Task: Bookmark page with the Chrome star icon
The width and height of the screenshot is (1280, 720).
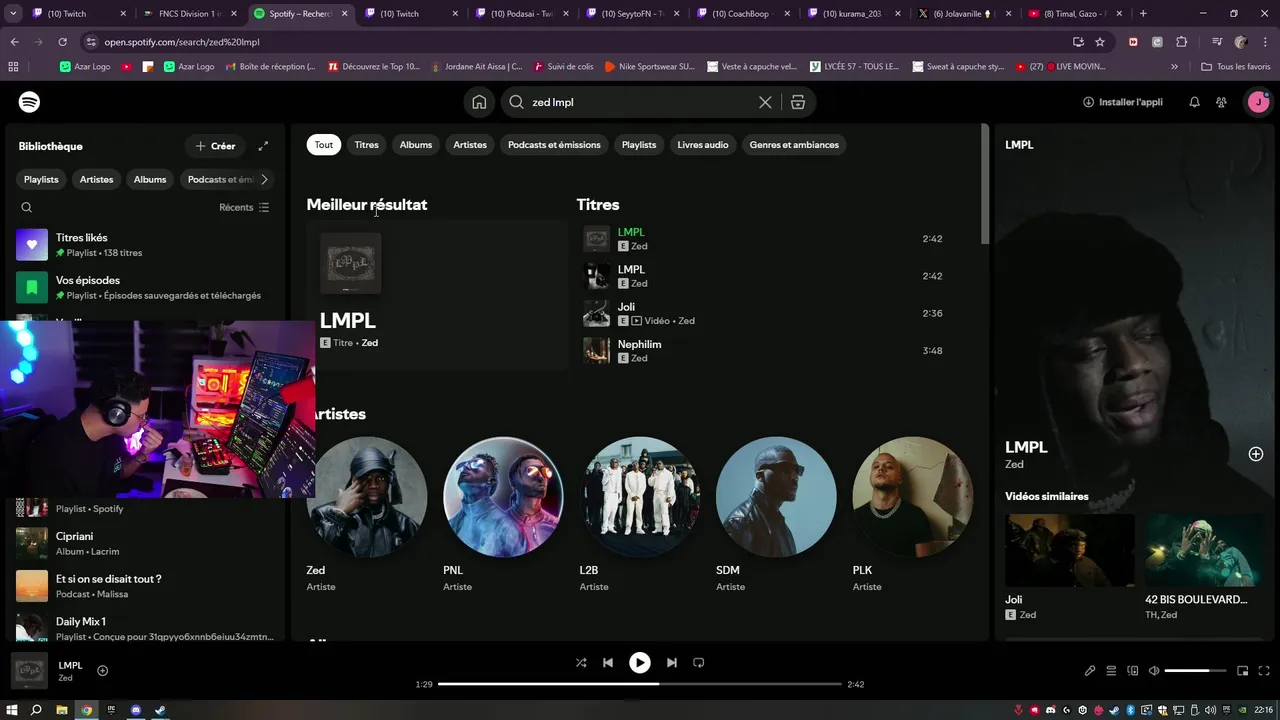Action: (x=1100, y=42)
